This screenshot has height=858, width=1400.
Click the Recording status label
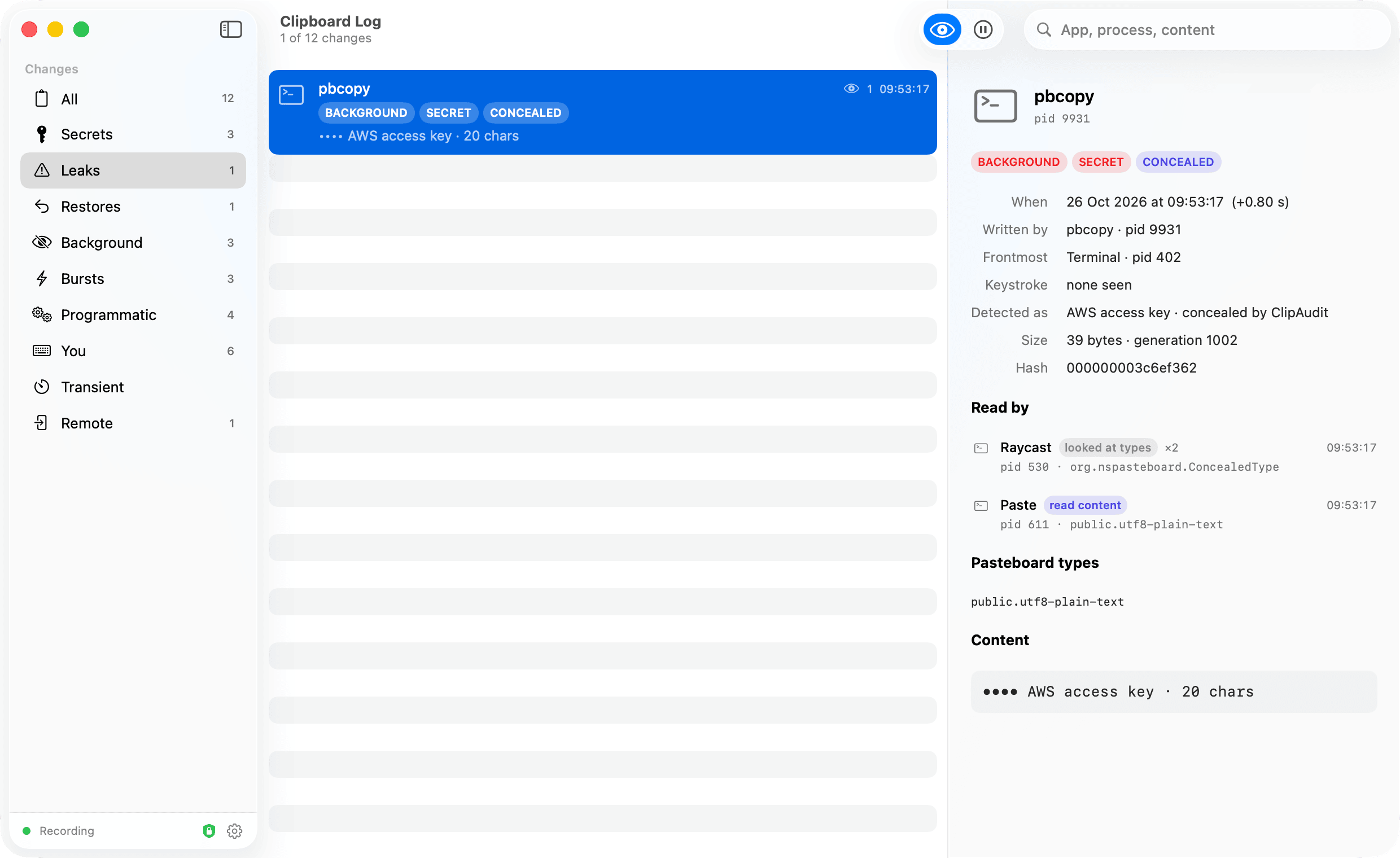(67, 831)
